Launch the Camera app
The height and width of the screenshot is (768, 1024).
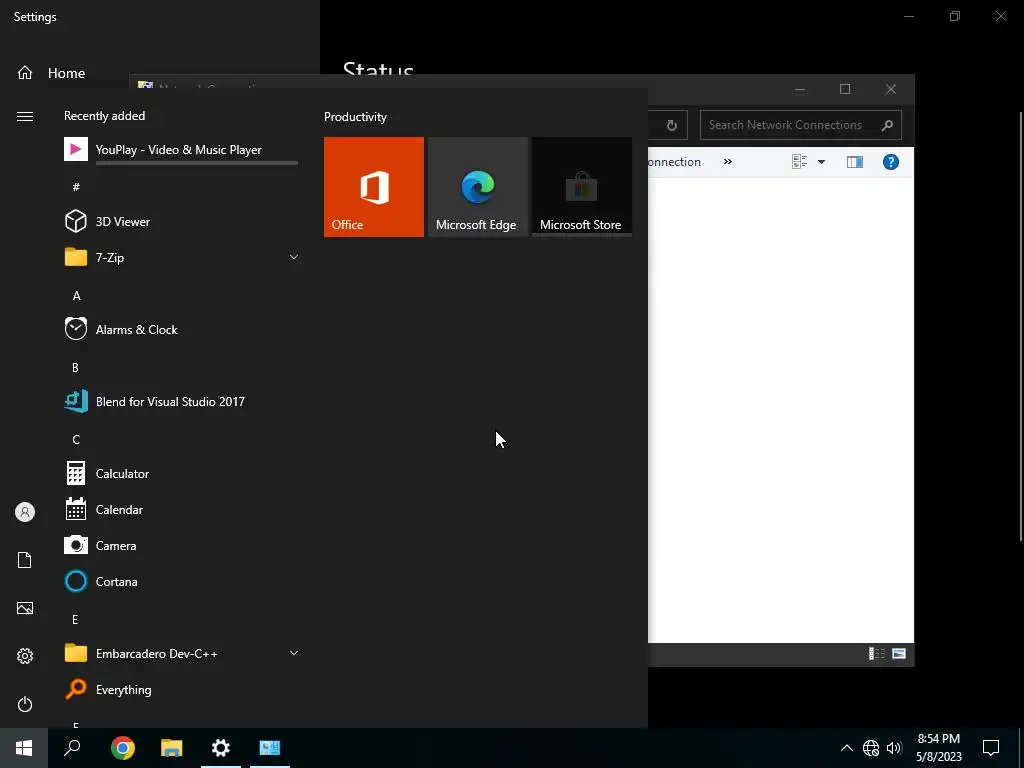181,545
